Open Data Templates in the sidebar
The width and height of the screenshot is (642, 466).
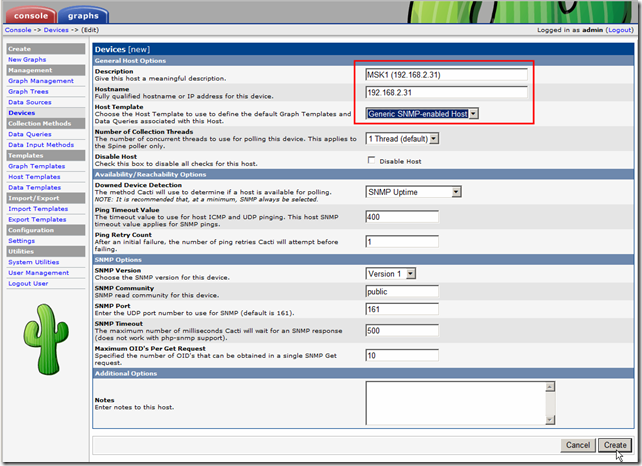pyautogui.click(x=34, y=187)
